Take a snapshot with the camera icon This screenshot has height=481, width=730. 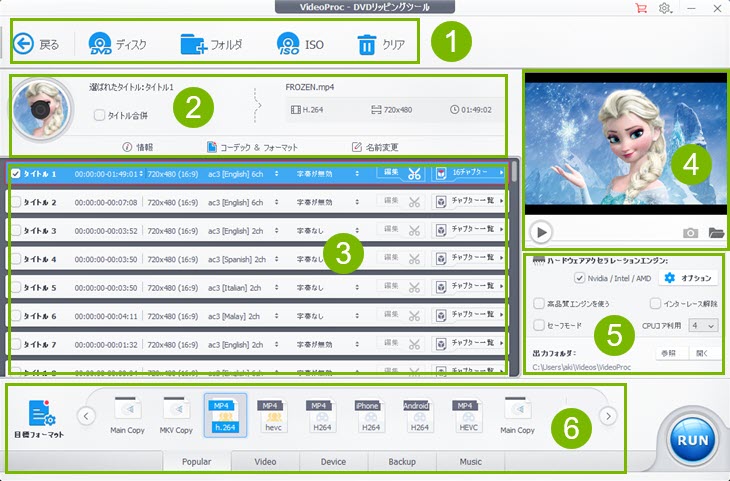coord(690,233)
